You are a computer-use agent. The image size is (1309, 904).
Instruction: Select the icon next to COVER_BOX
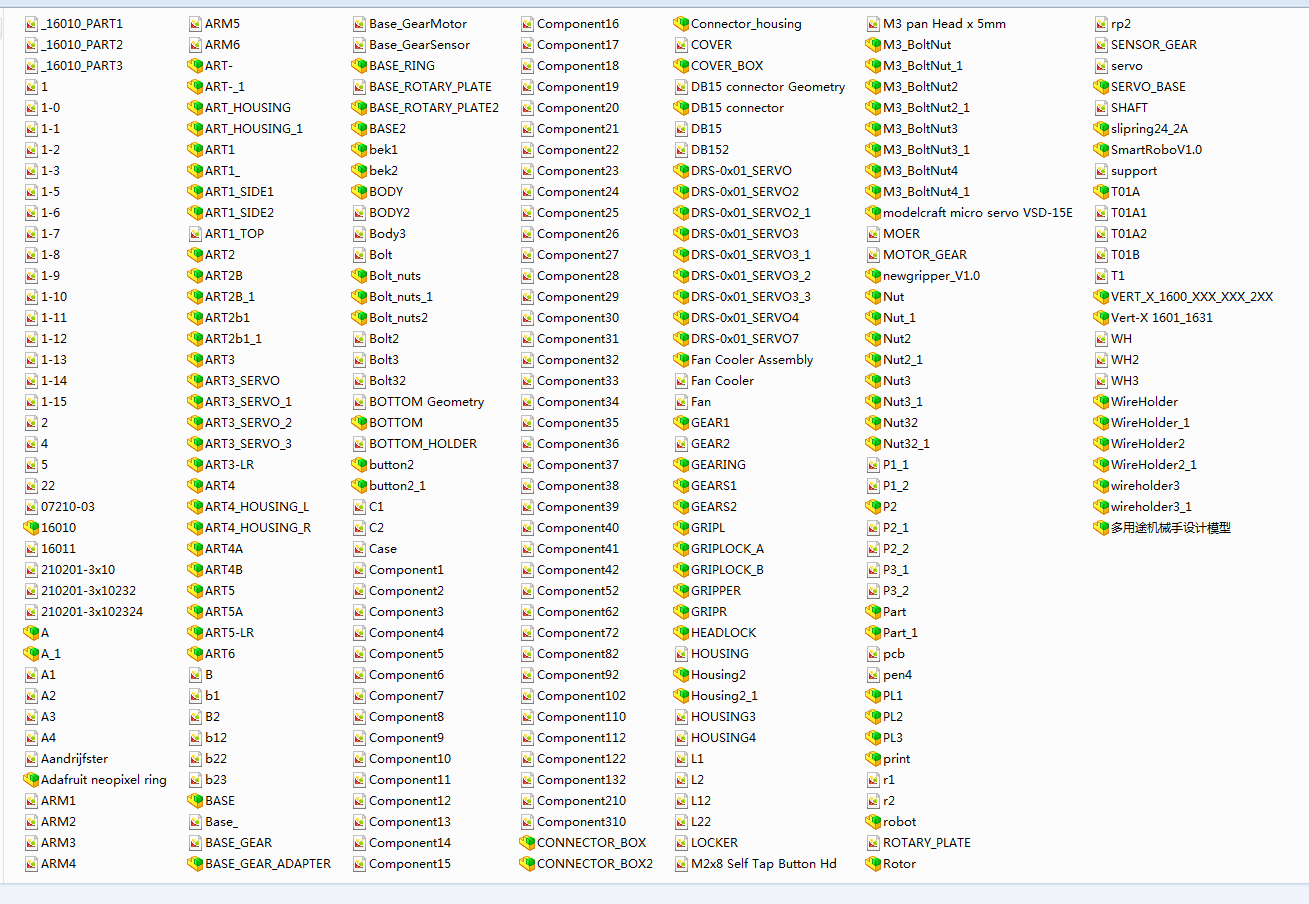[682, 66]
